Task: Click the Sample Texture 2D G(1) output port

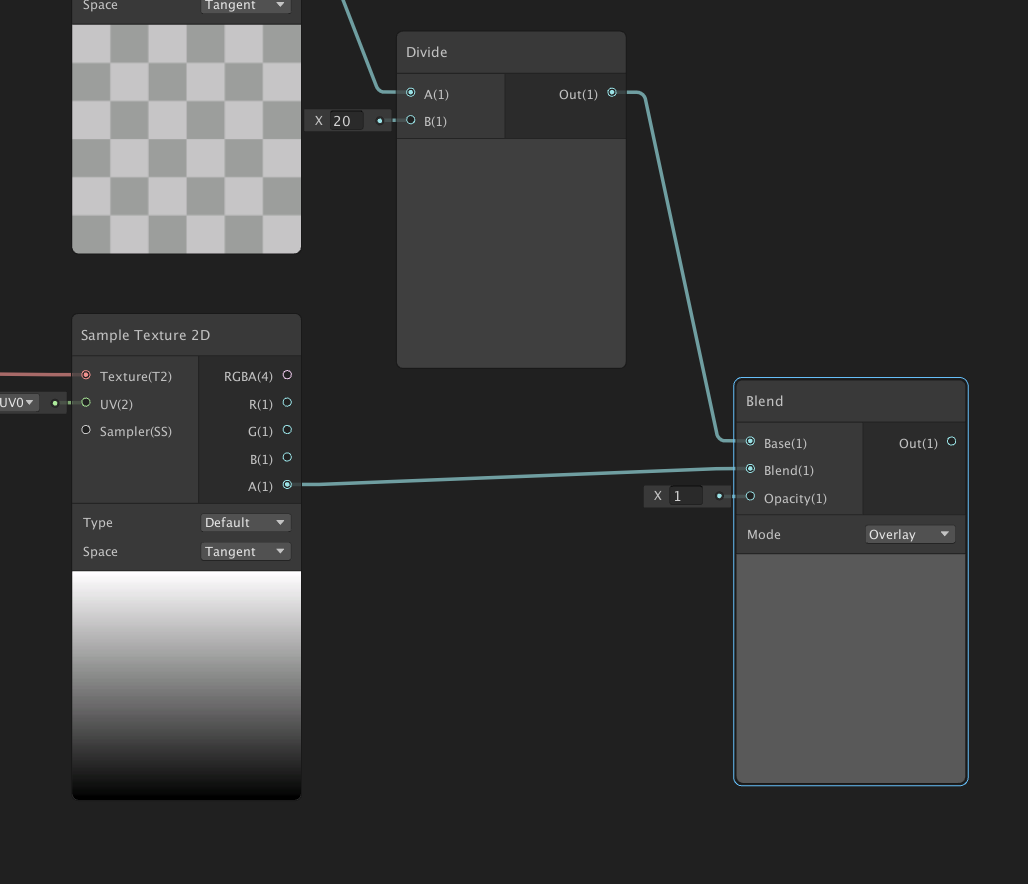Action: click(287, 430)
